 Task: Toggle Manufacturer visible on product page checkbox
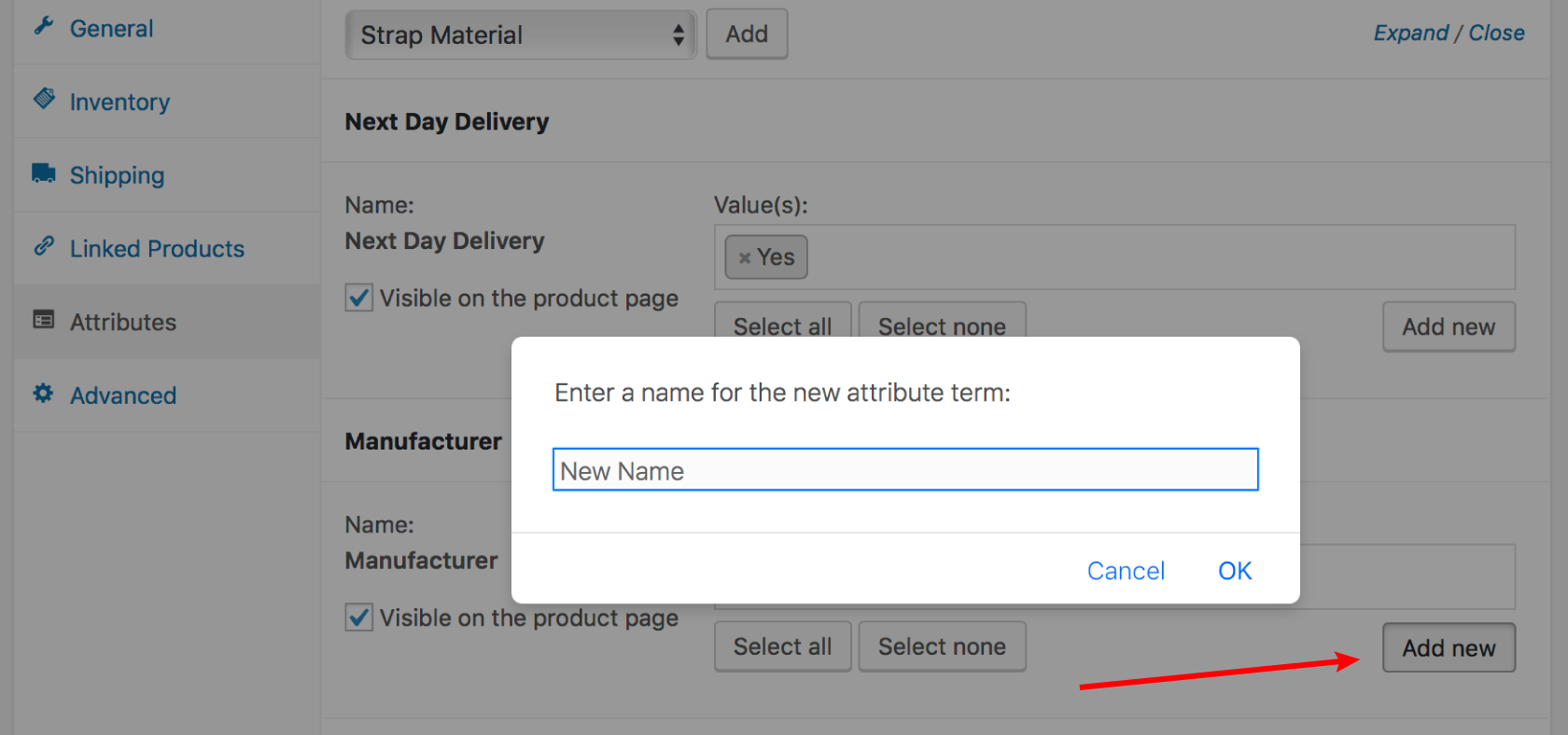pos(359,617)
